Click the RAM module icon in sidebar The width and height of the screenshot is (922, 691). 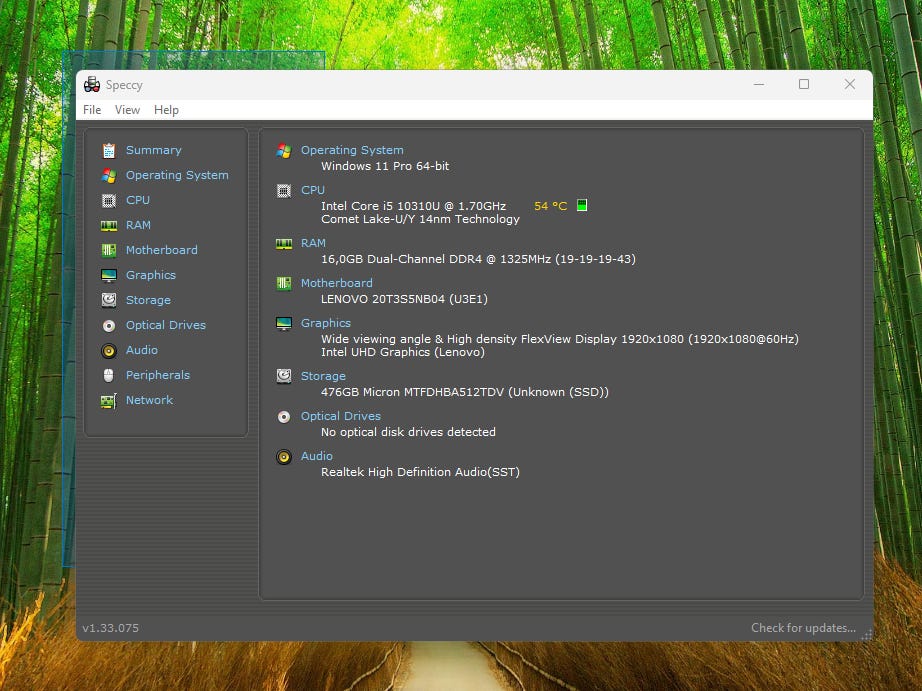[109, 225]
